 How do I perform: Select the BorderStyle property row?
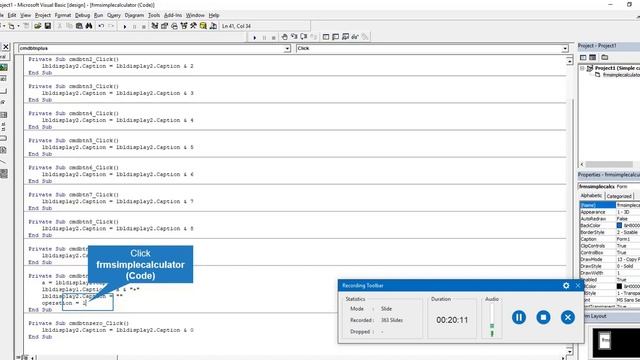click(610, 232)
